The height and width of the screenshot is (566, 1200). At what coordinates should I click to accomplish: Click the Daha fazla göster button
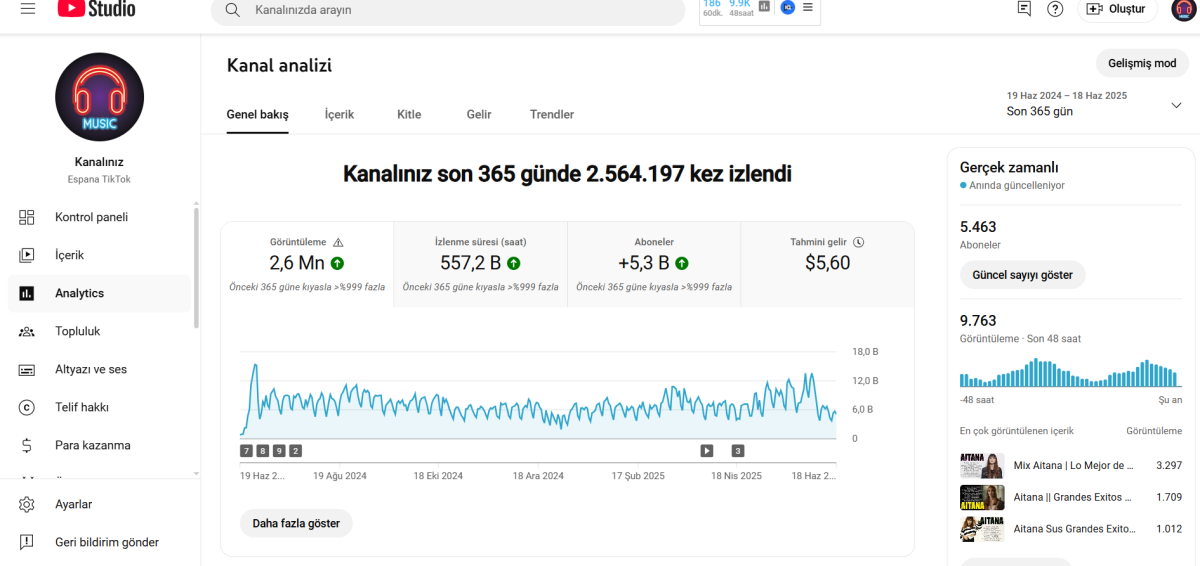(296, 523)
